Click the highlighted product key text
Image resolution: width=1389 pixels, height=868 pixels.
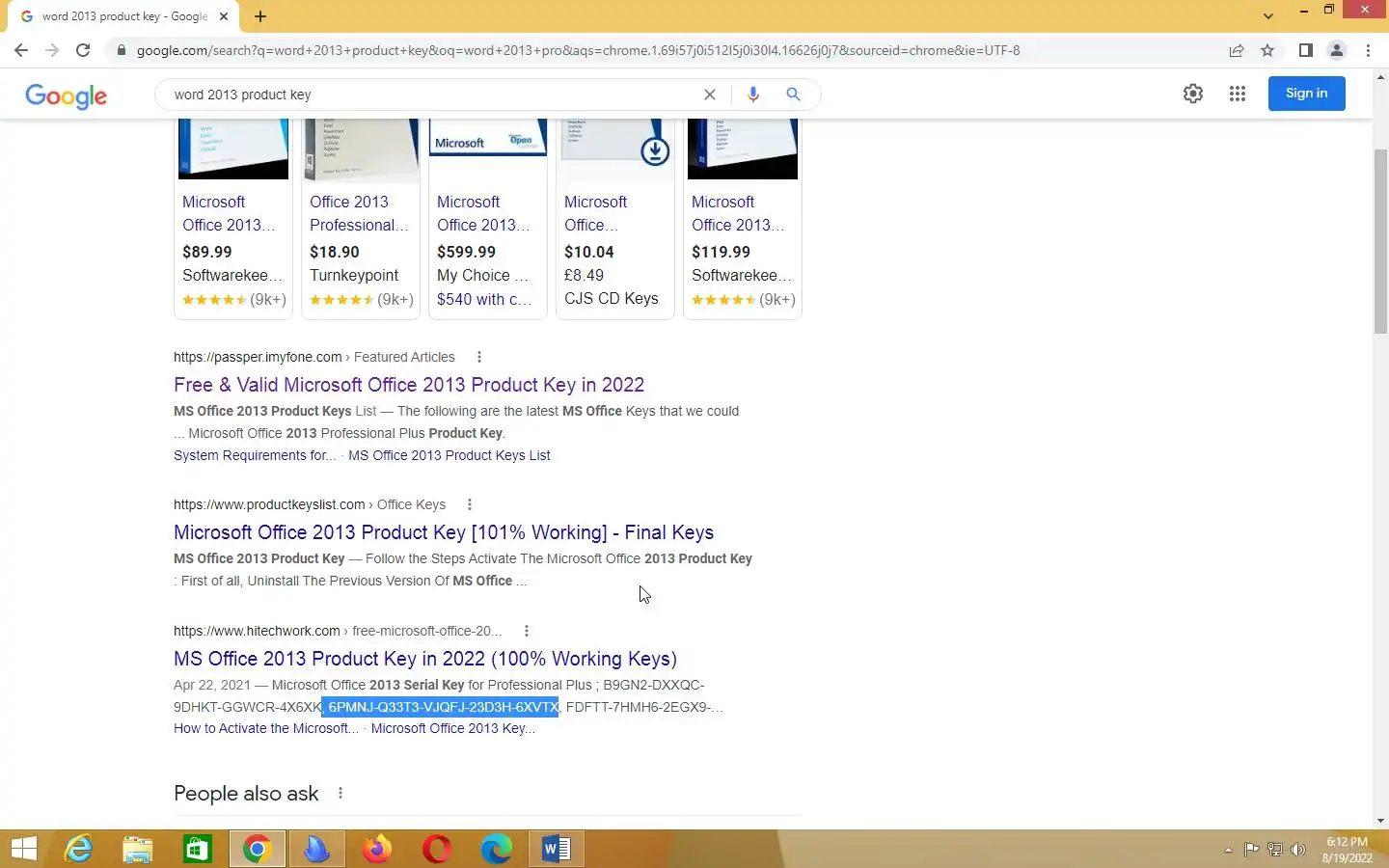coord(441,707)
